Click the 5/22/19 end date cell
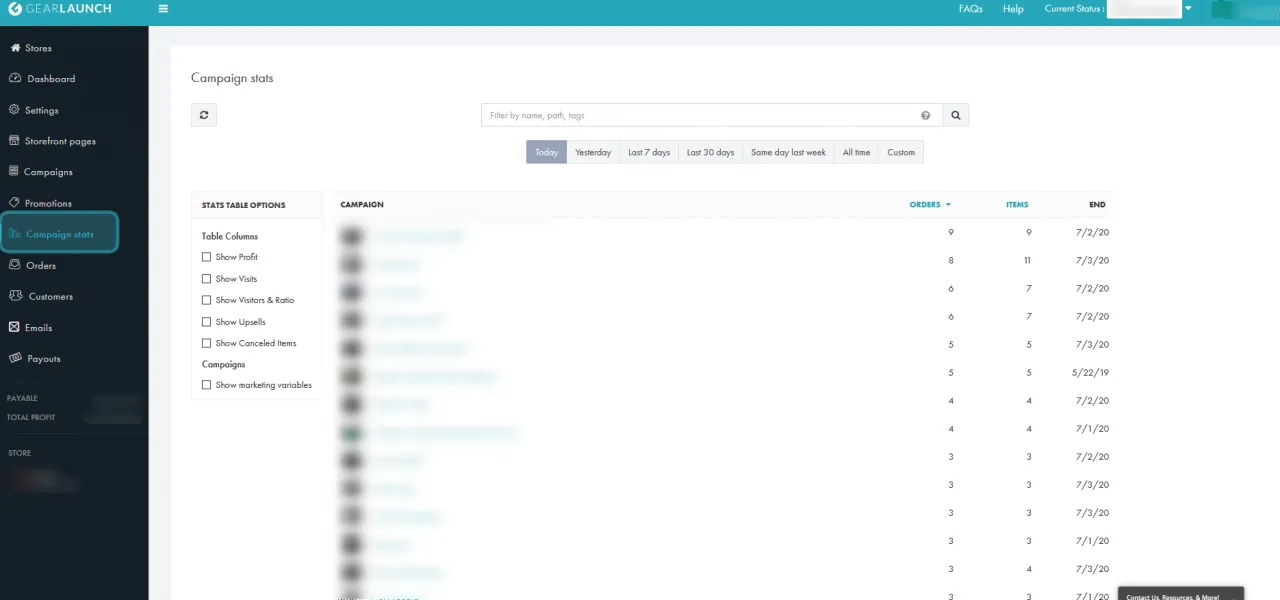The height and width of the screenshot is (600, 1280). click(x=1088, y=372)
